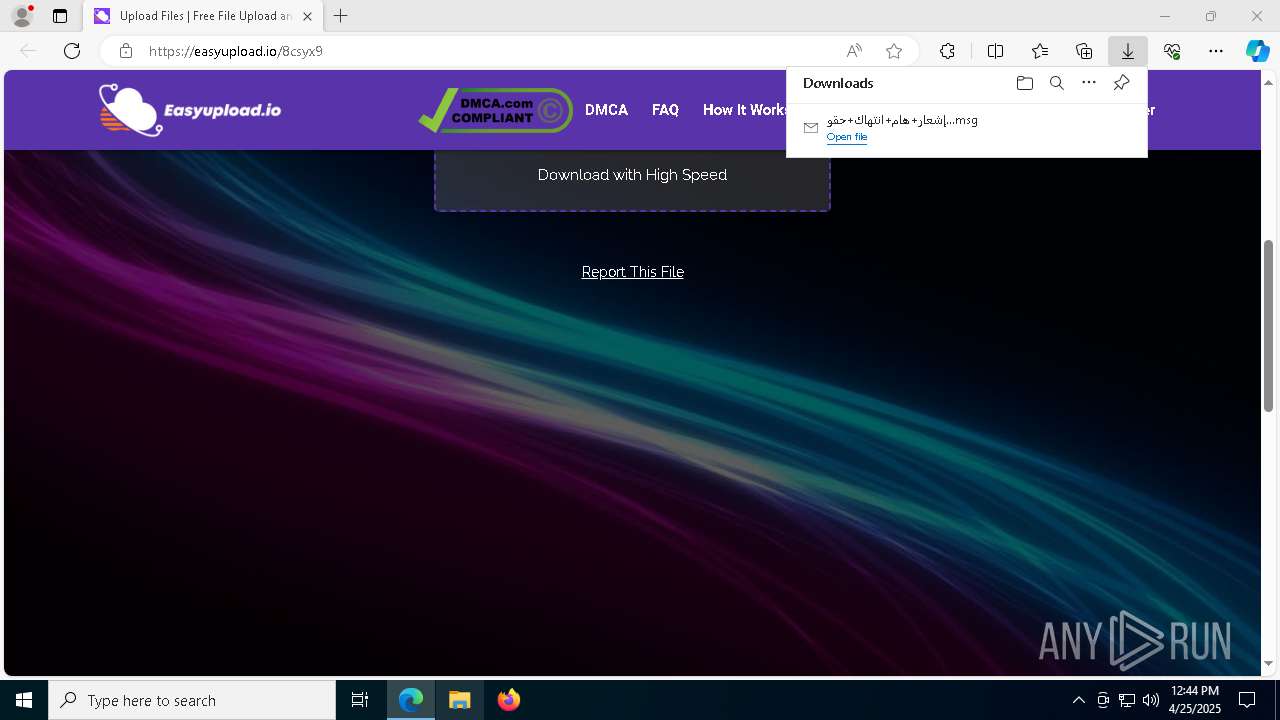The width and height of the screenshot is (1280, 720).
Task: Open the FAQ menu item
Action: (665, 110)
